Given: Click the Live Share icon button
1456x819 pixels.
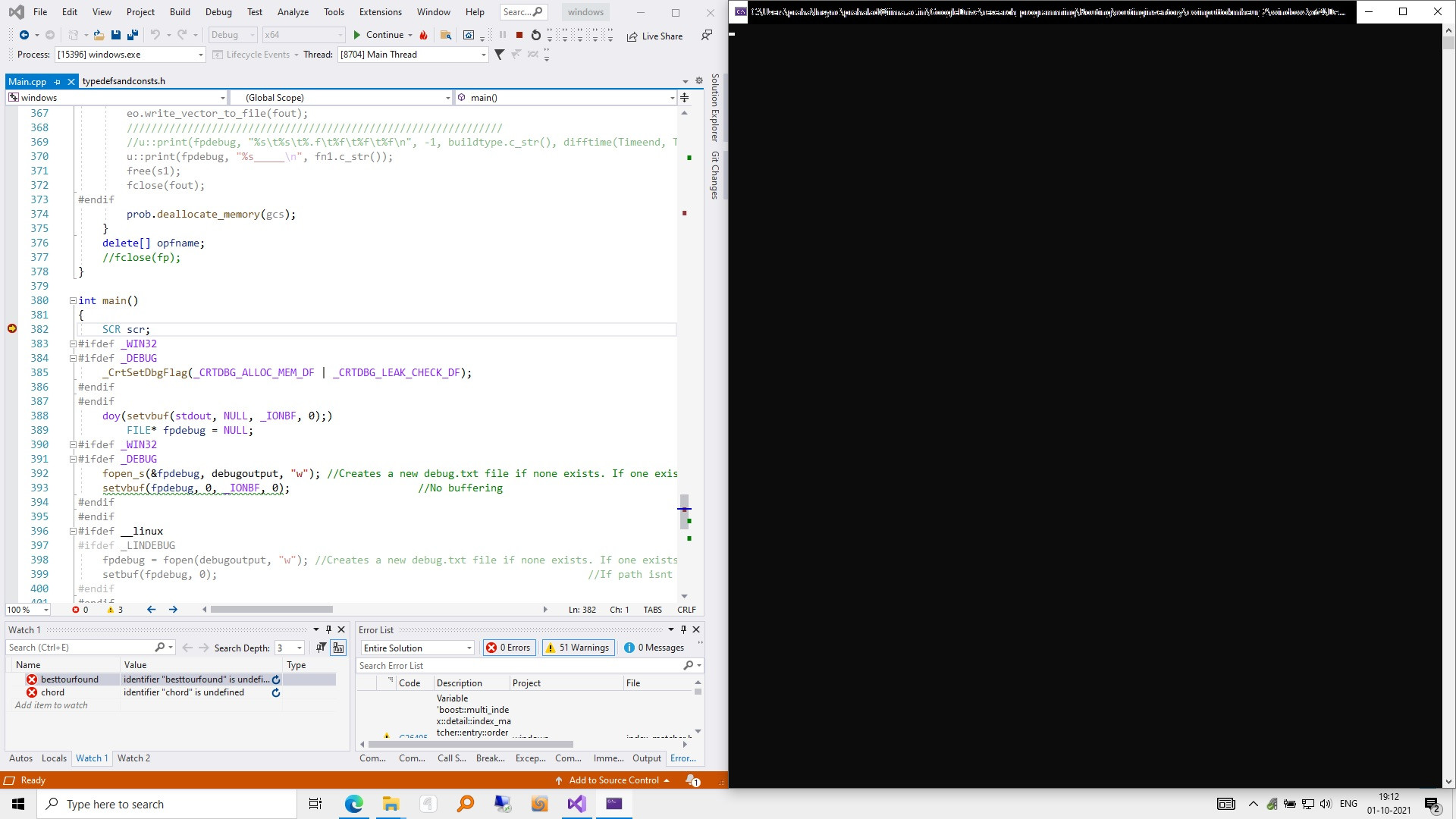Looking at the screenshot, I should 654,36.
